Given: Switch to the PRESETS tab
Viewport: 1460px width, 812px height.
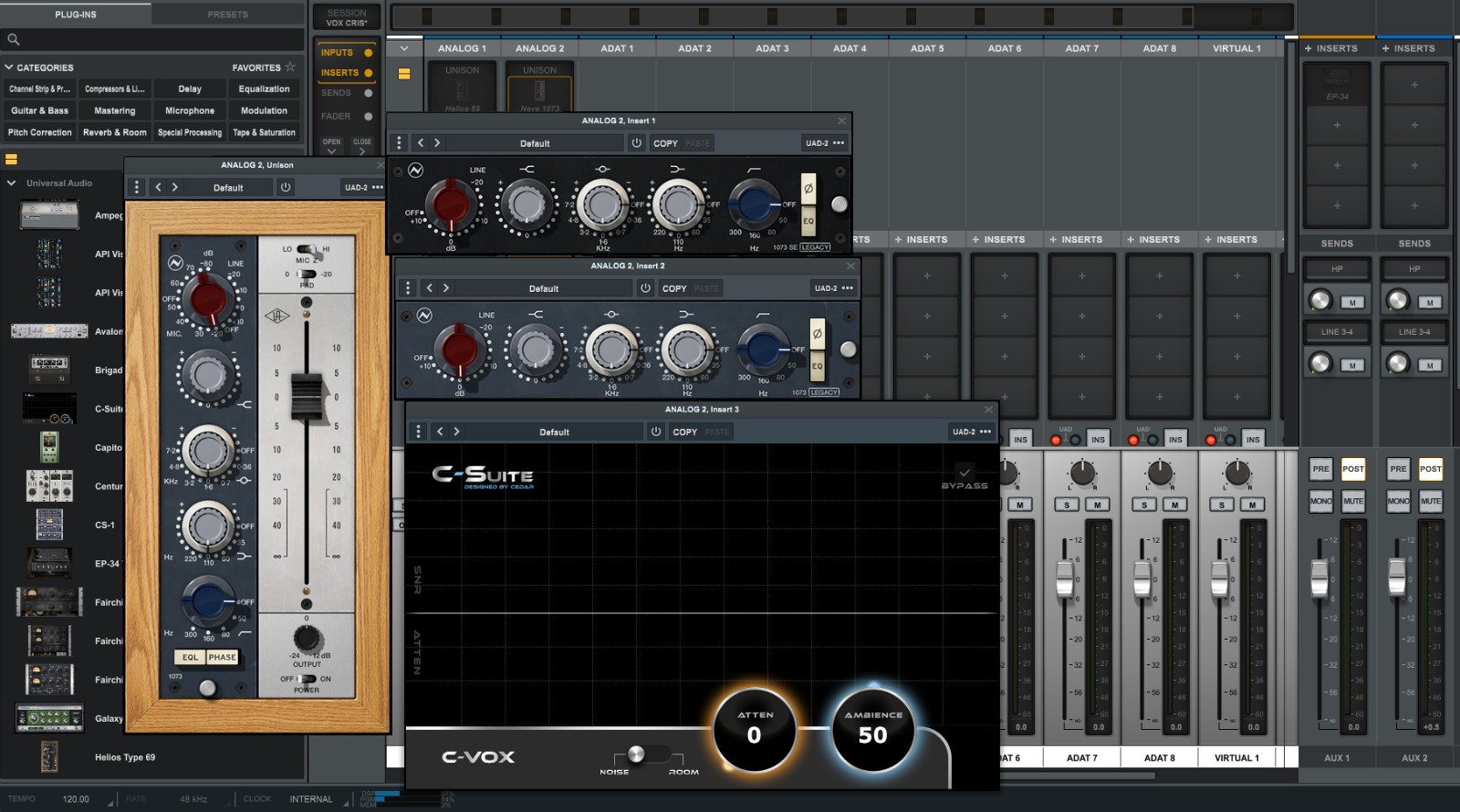Looking at the screenshot, I should [228, 14].
